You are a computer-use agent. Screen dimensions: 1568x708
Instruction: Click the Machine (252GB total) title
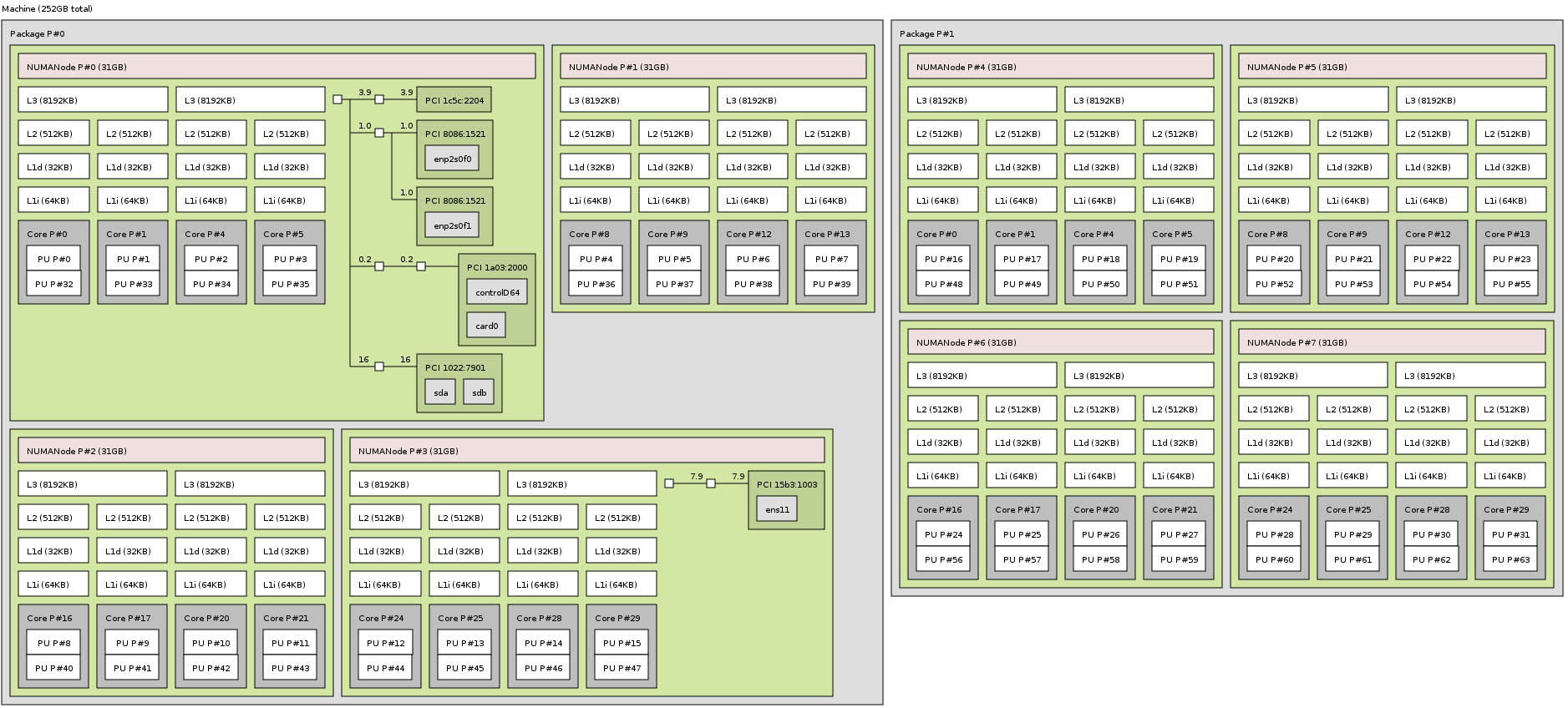point(48,9)
